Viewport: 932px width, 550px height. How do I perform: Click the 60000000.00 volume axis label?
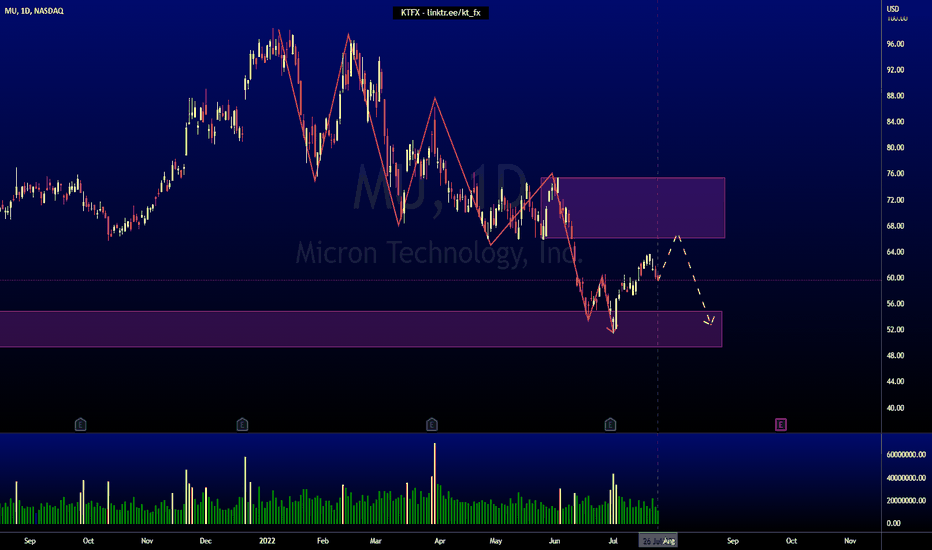click(x=906, y=455)
